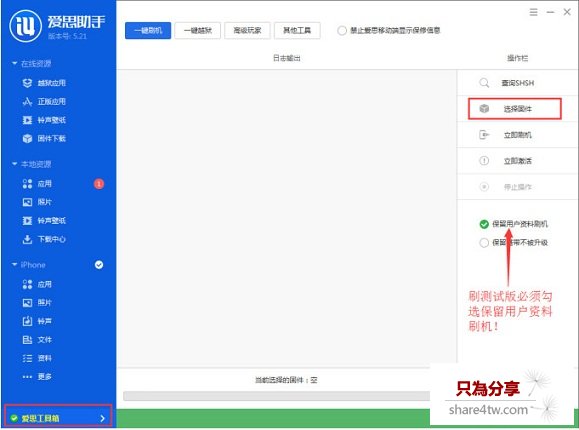Screen dimensions: 579x430
Task: Open 固件下载 in the sidebar
Action: (44, 138)
